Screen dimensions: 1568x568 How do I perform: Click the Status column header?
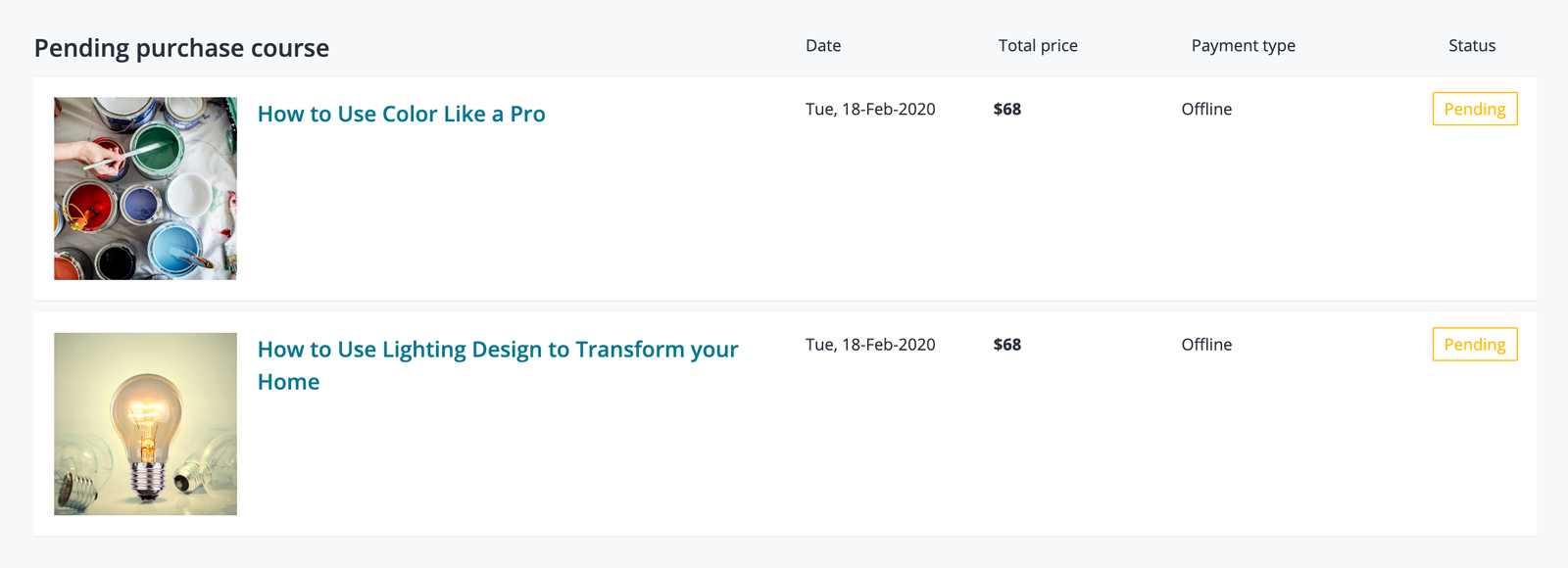pyautogui.click(x=1472, y=46)
